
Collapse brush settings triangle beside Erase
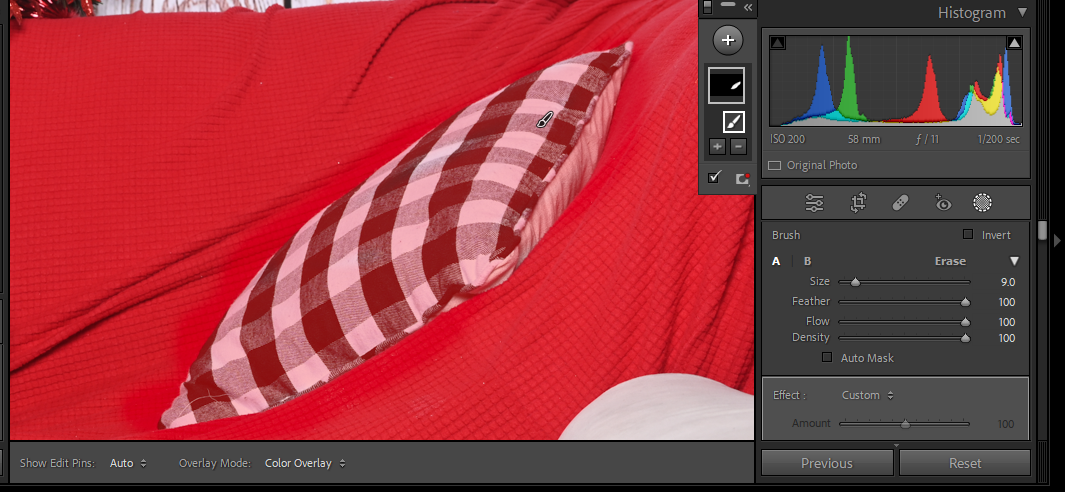click(1015, 261)
